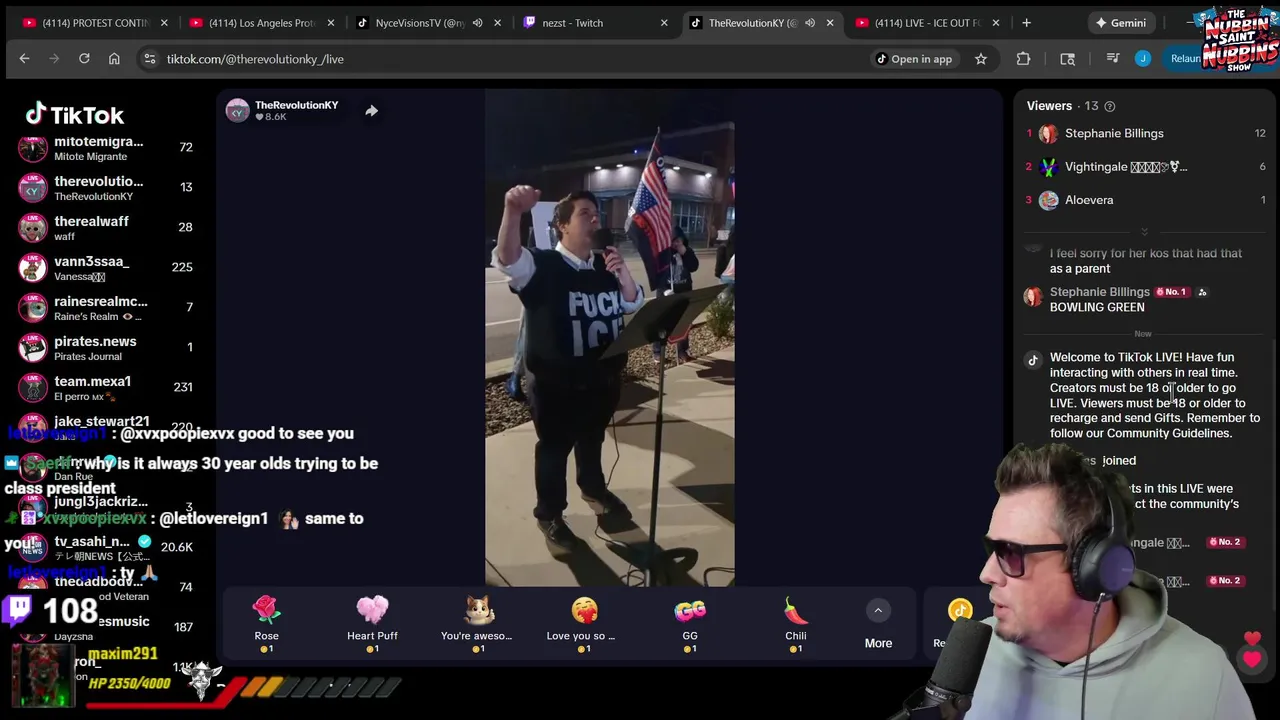Click the TikTok logo

coord(75,114)
